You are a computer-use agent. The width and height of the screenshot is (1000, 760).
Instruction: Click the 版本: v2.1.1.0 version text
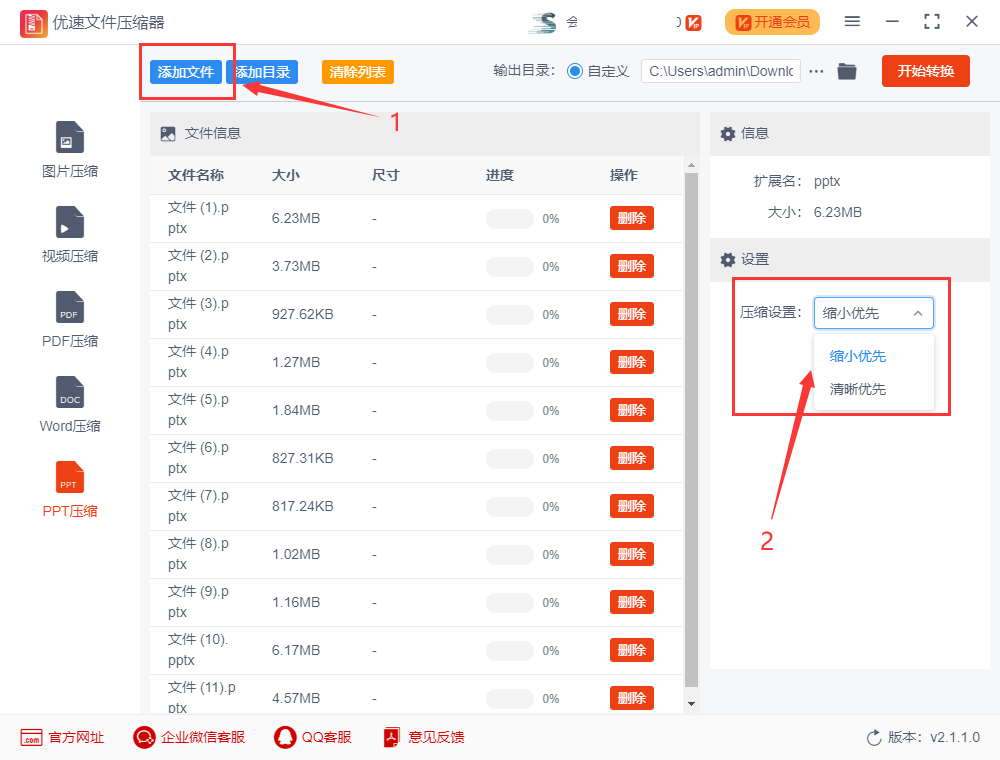(x=934, y=738)
